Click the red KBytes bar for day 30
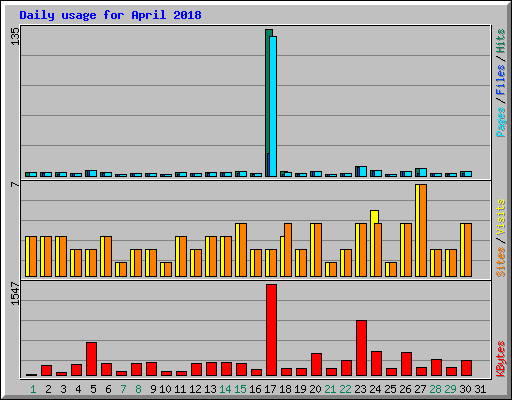512x400 pixels. tap(466, 368)
